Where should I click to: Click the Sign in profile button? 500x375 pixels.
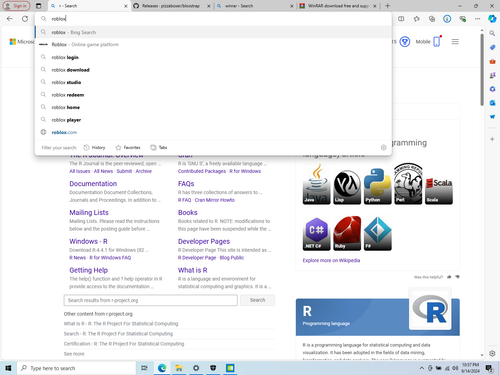click(17, 6)
